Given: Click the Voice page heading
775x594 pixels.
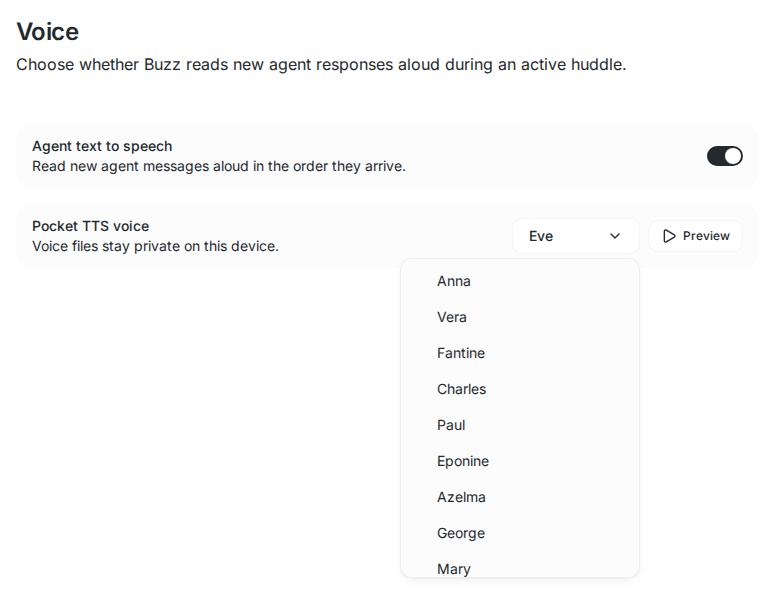Looking at the screenshot, I should [47, 32].
